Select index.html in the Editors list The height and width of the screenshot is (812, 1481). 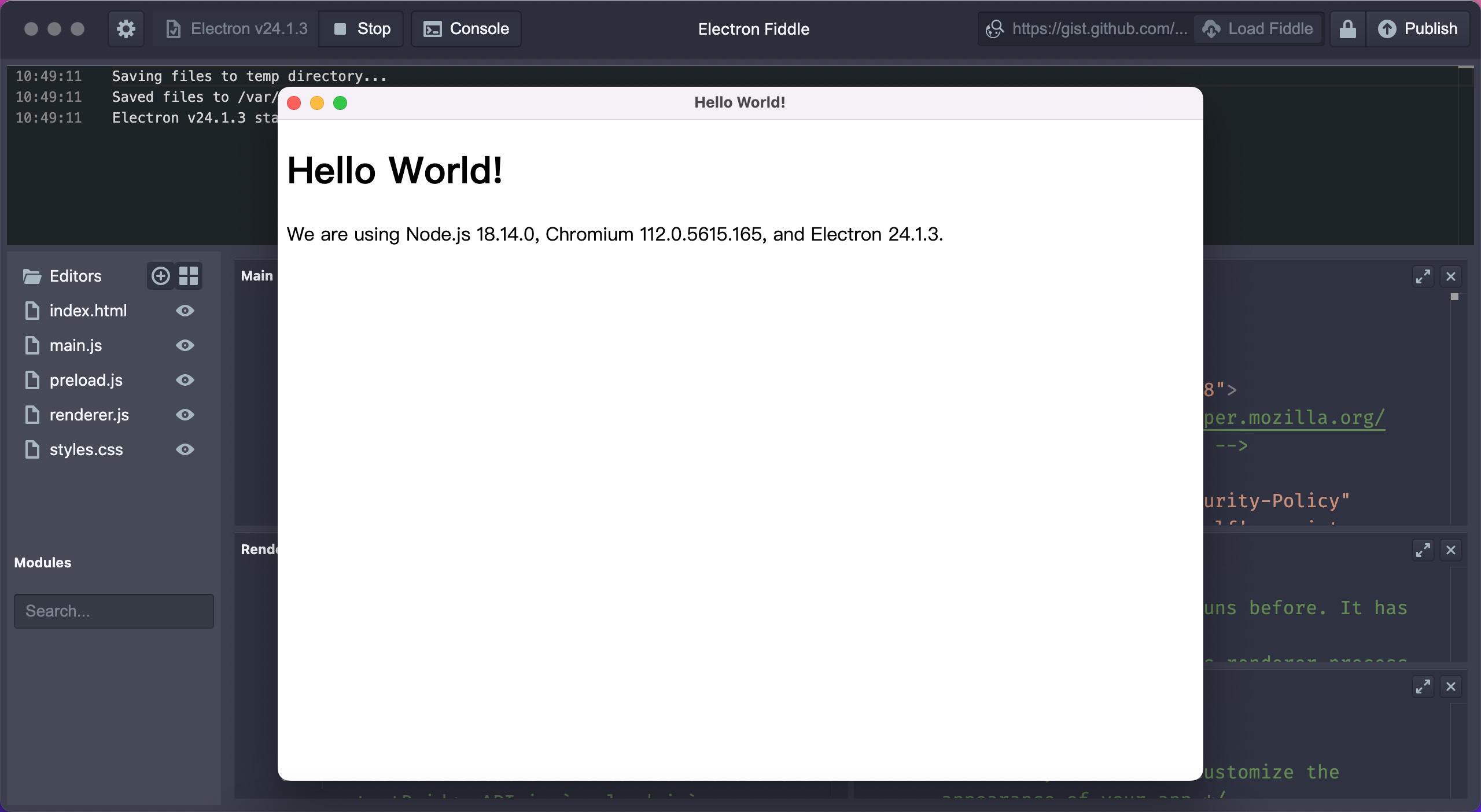click(88, 311)
